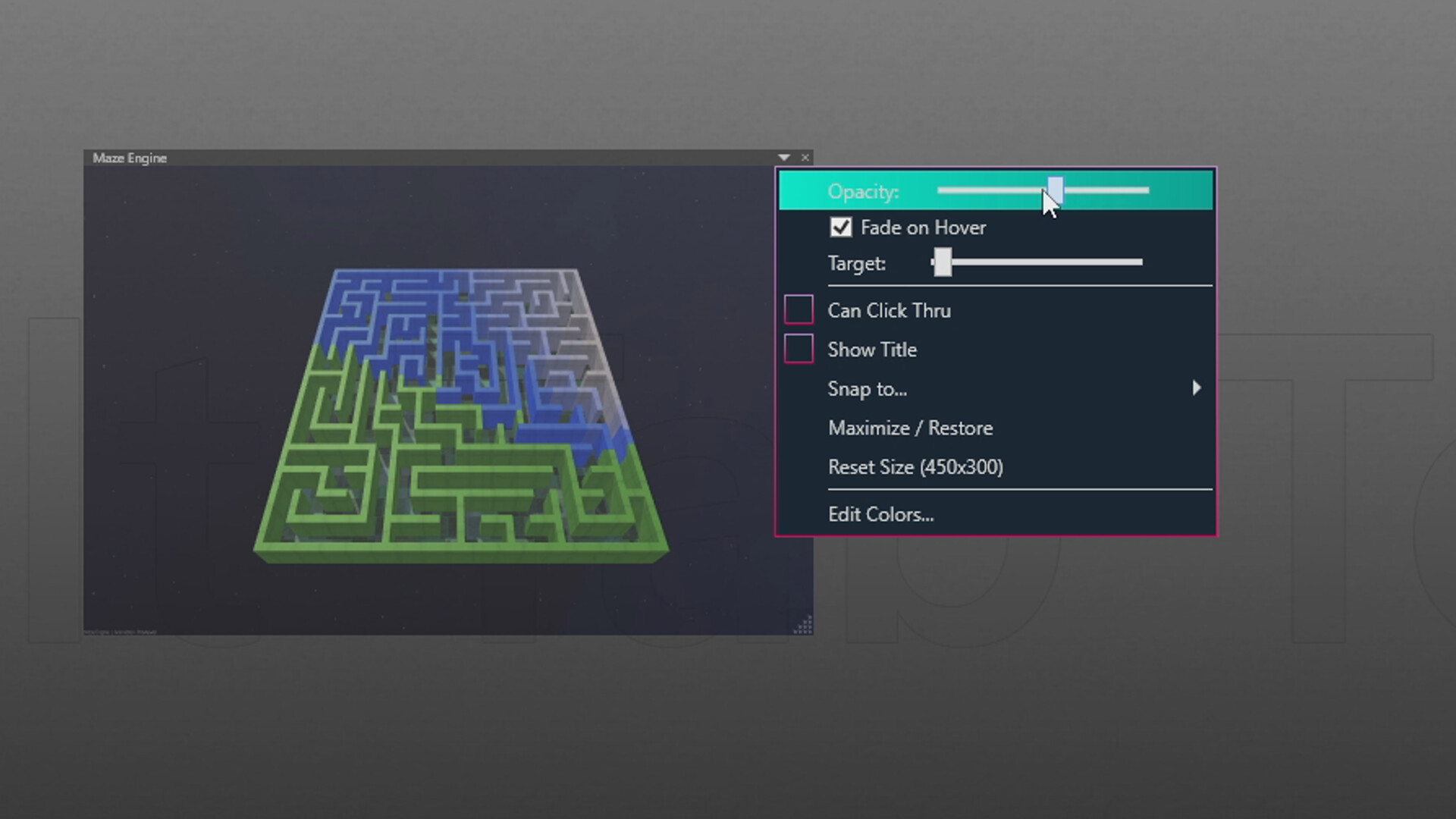The image size is (1456, 819).
Task: Click right end of the Target slider track
Action: tap(1137, 262)
